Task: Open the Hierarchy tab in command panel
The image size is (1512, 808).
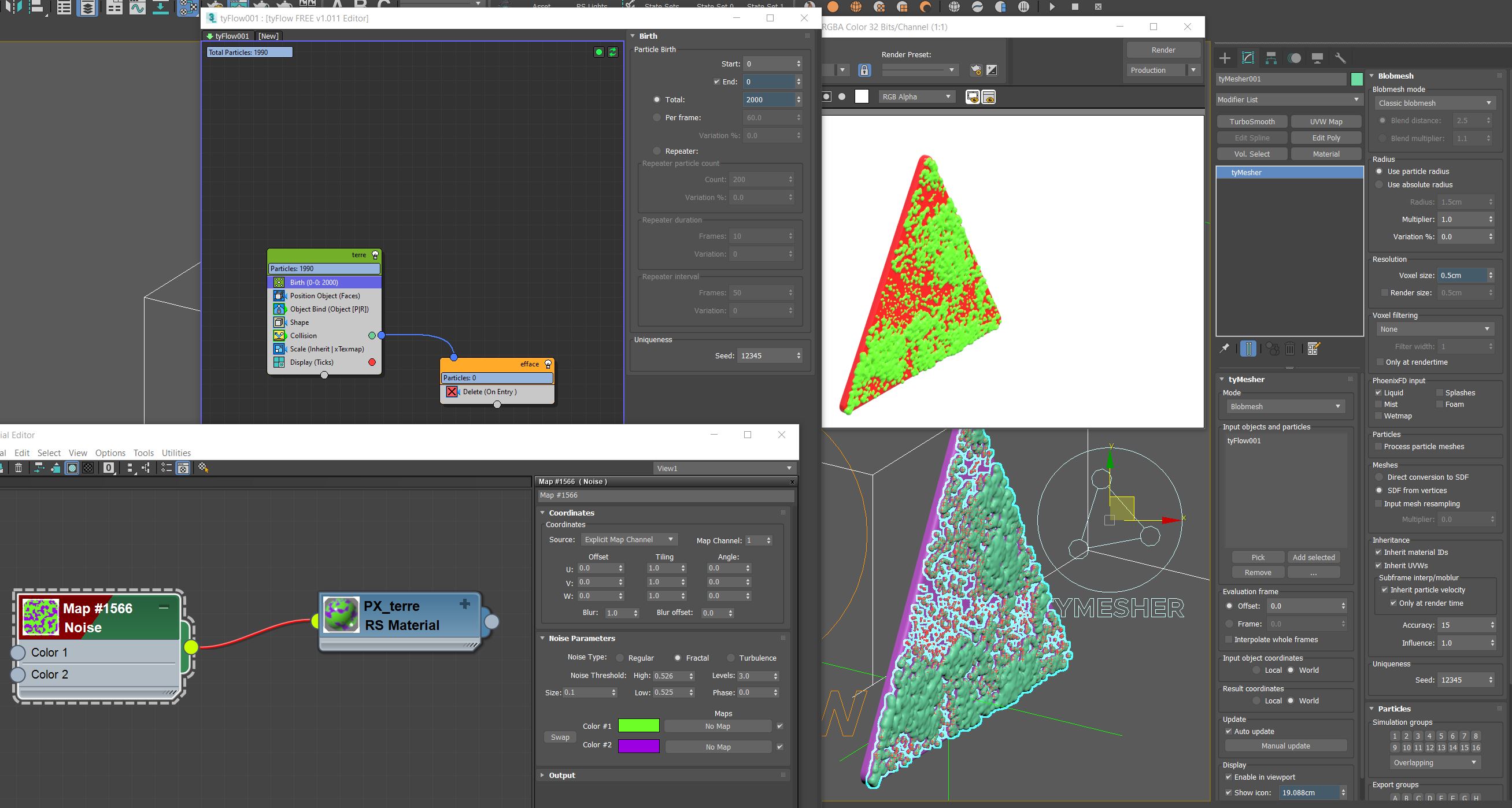Action: (1271, 58)
